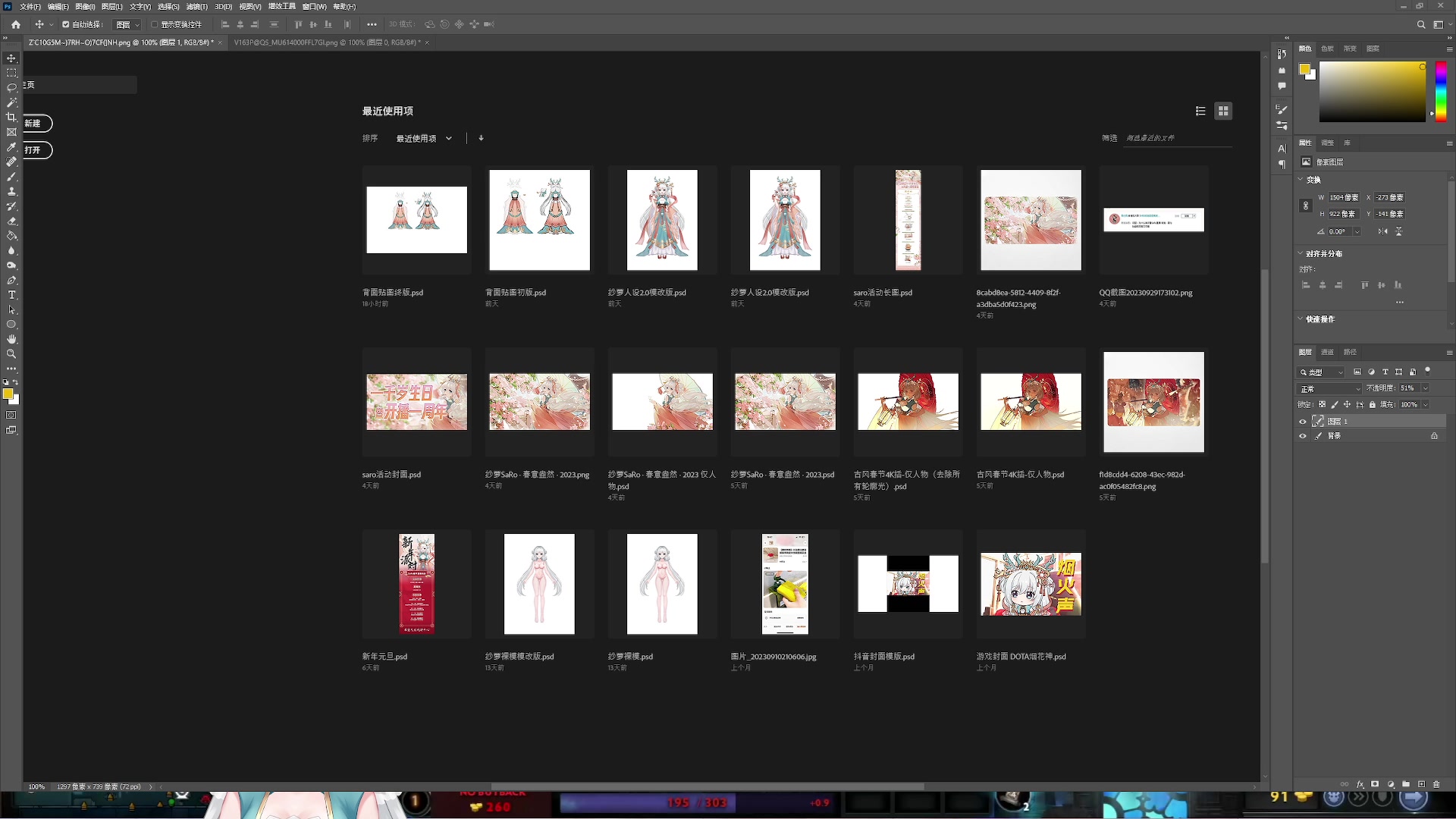Hide 图层 1 using its eye icon

(1303, 422)
